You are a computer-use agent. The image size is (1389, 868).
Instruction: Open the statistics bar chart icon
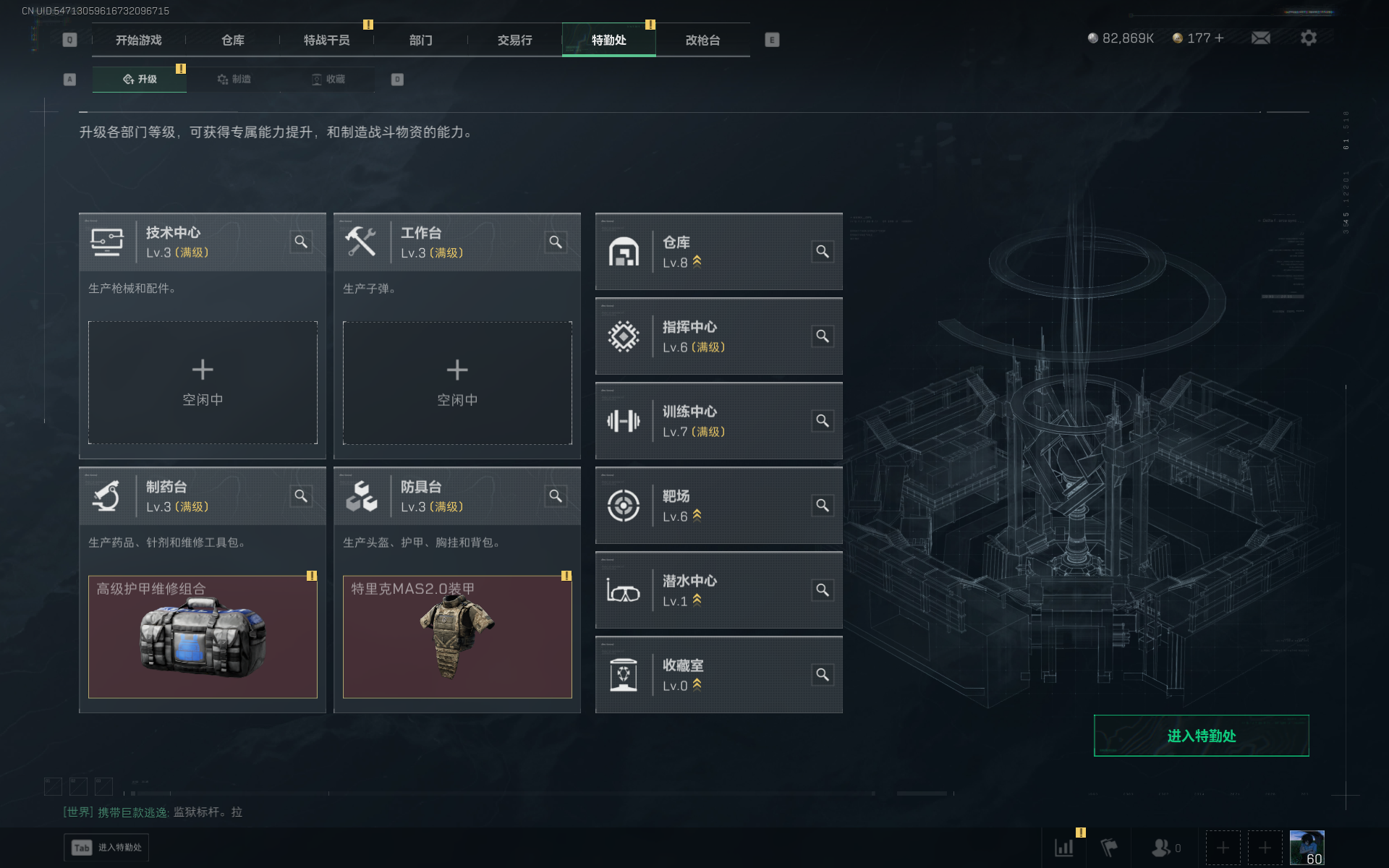(x=1064, y=848)
